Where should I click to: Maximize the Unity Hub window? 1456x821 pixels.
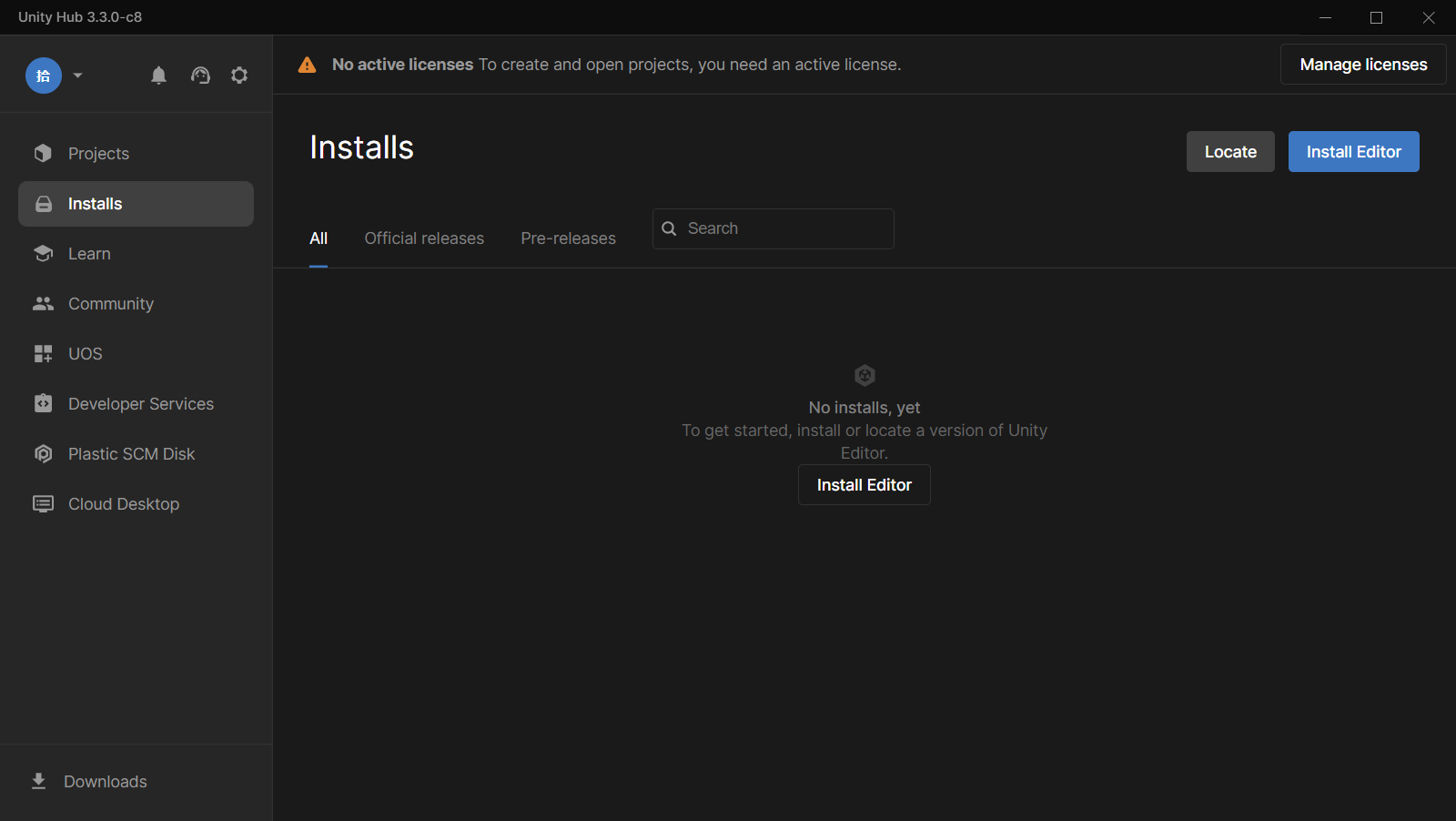point(1376,17)
